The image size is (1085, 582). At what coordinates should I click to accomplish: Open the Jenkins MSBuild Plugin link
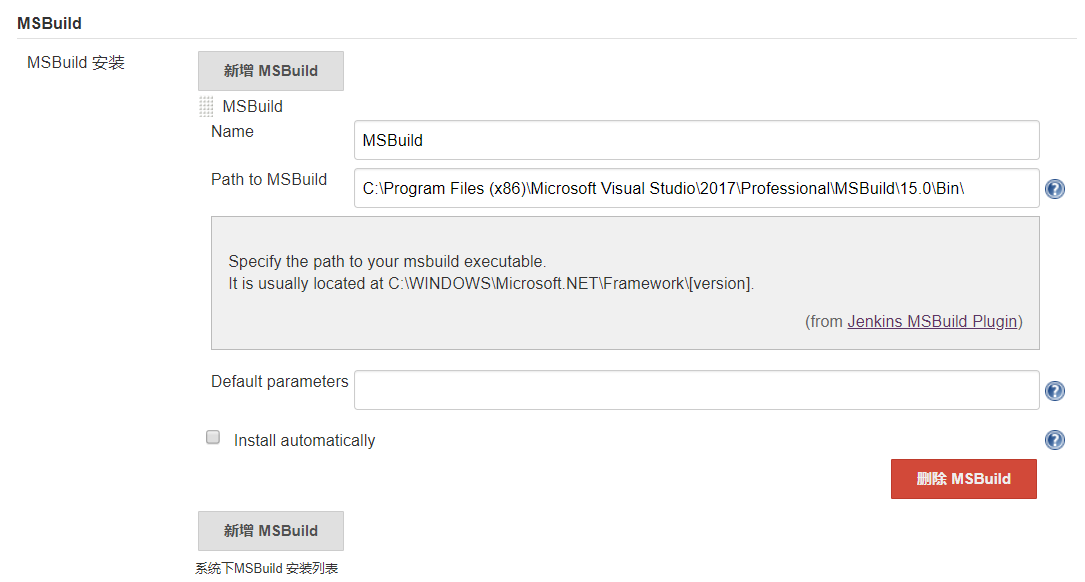(932, 322)
